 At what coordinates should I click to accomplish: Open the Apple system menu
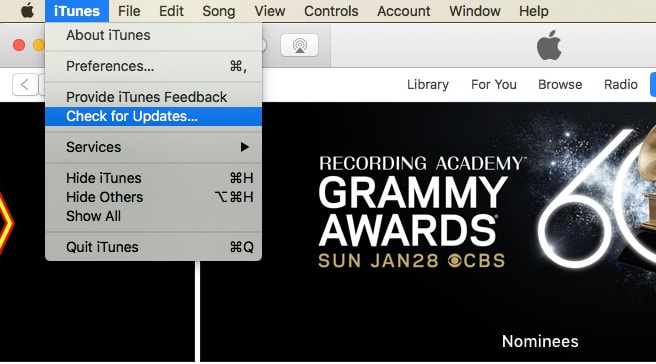(27, 10)
